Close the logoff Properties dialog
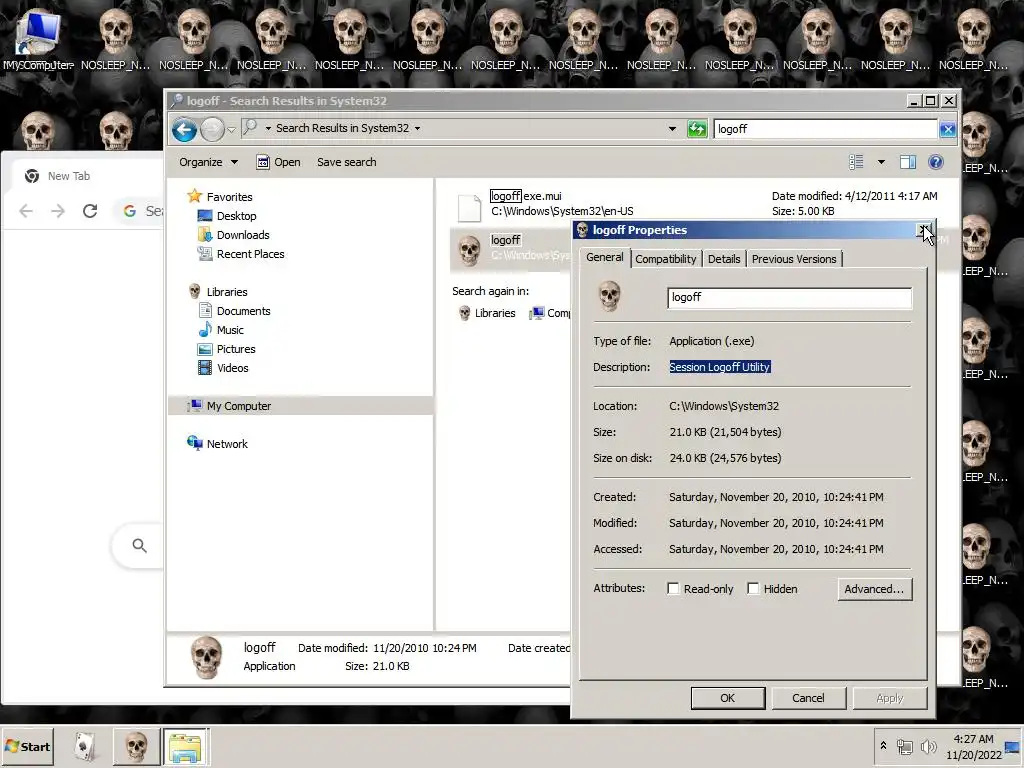Screen dimensions: 1024x768 point(924,230)
